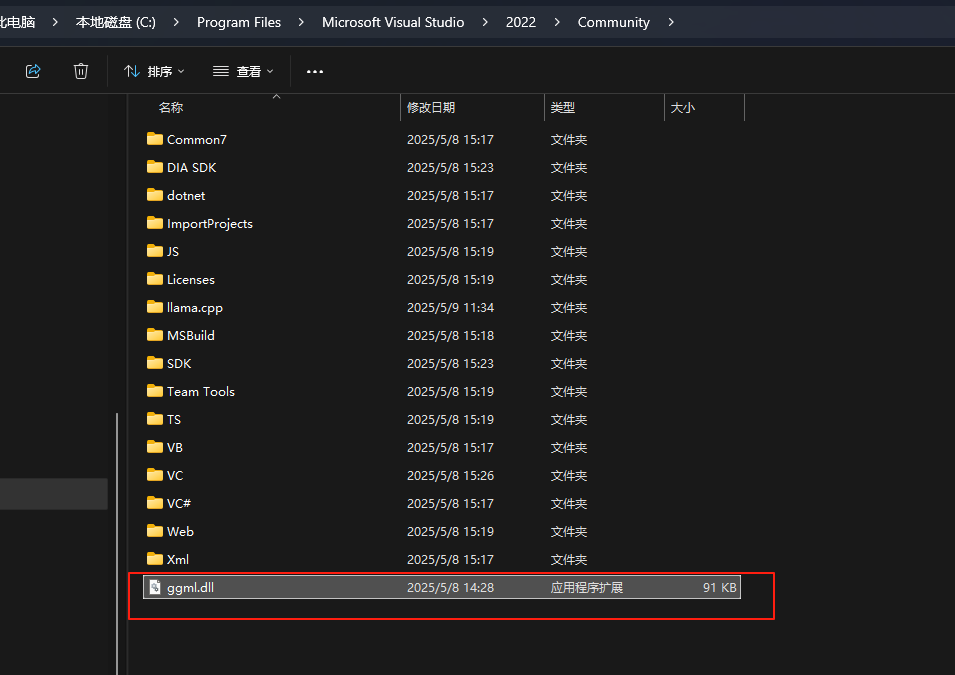Screen dimensions: 955x675
Task: Expand chevron after 此电脑 breadcrumb
Action: point(55,22)
